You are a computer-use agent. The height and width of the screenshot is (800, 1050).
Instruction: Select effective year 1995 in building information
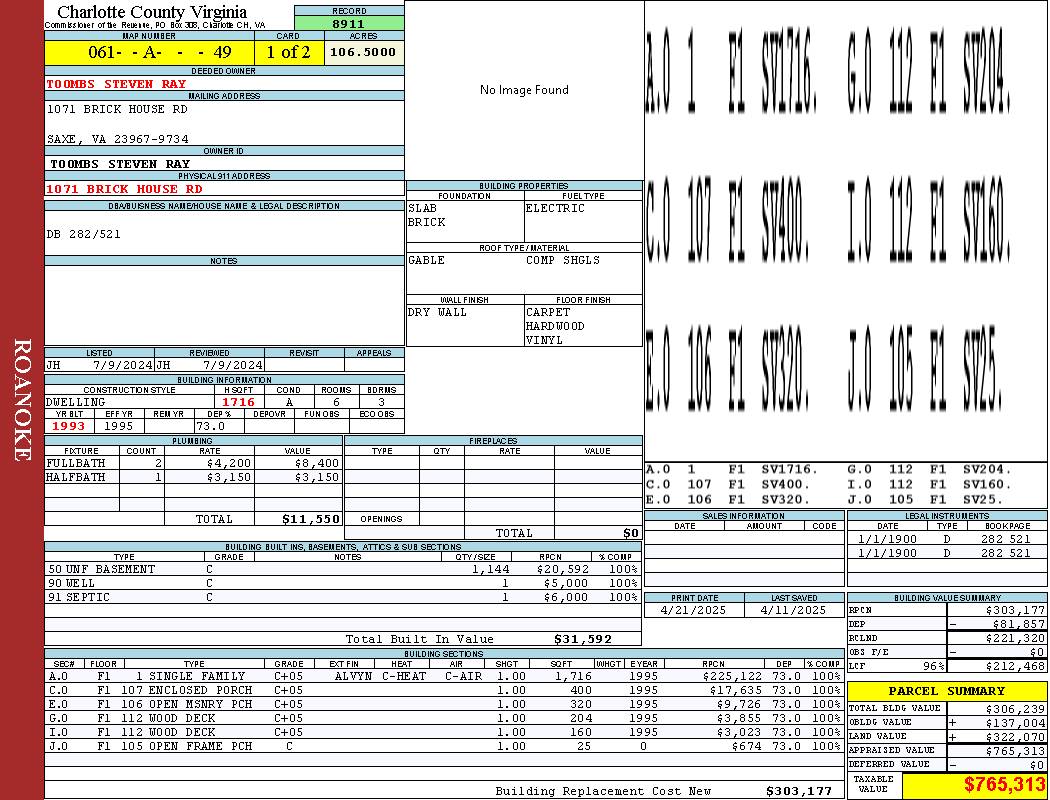pyautogui.click(x=119, y=426)
